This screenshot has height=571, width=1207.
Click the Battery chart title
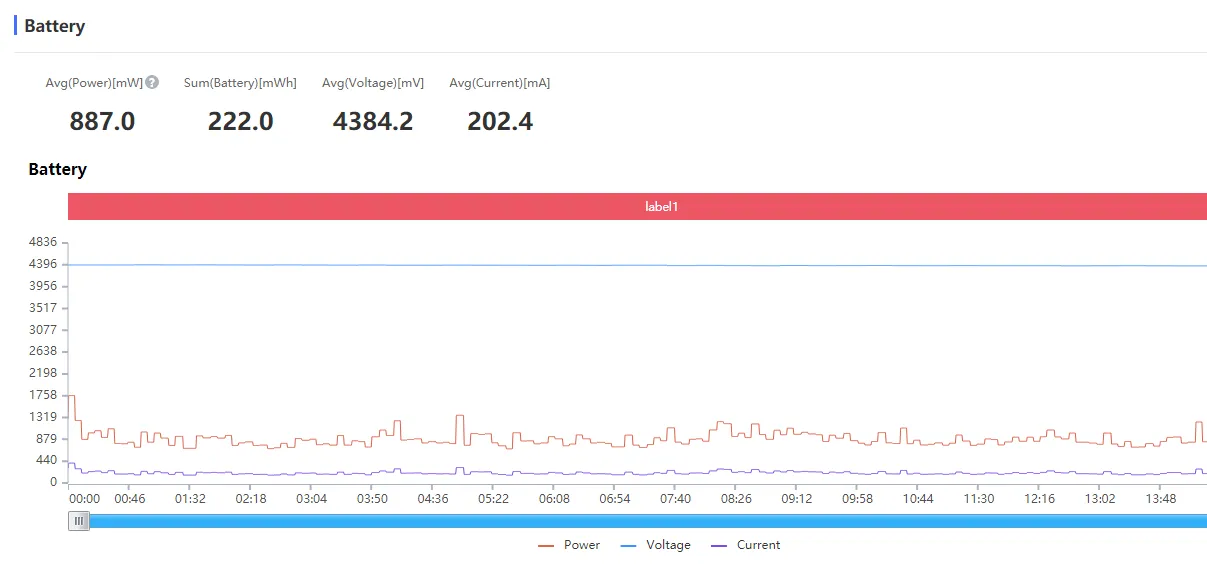[57, 169]
